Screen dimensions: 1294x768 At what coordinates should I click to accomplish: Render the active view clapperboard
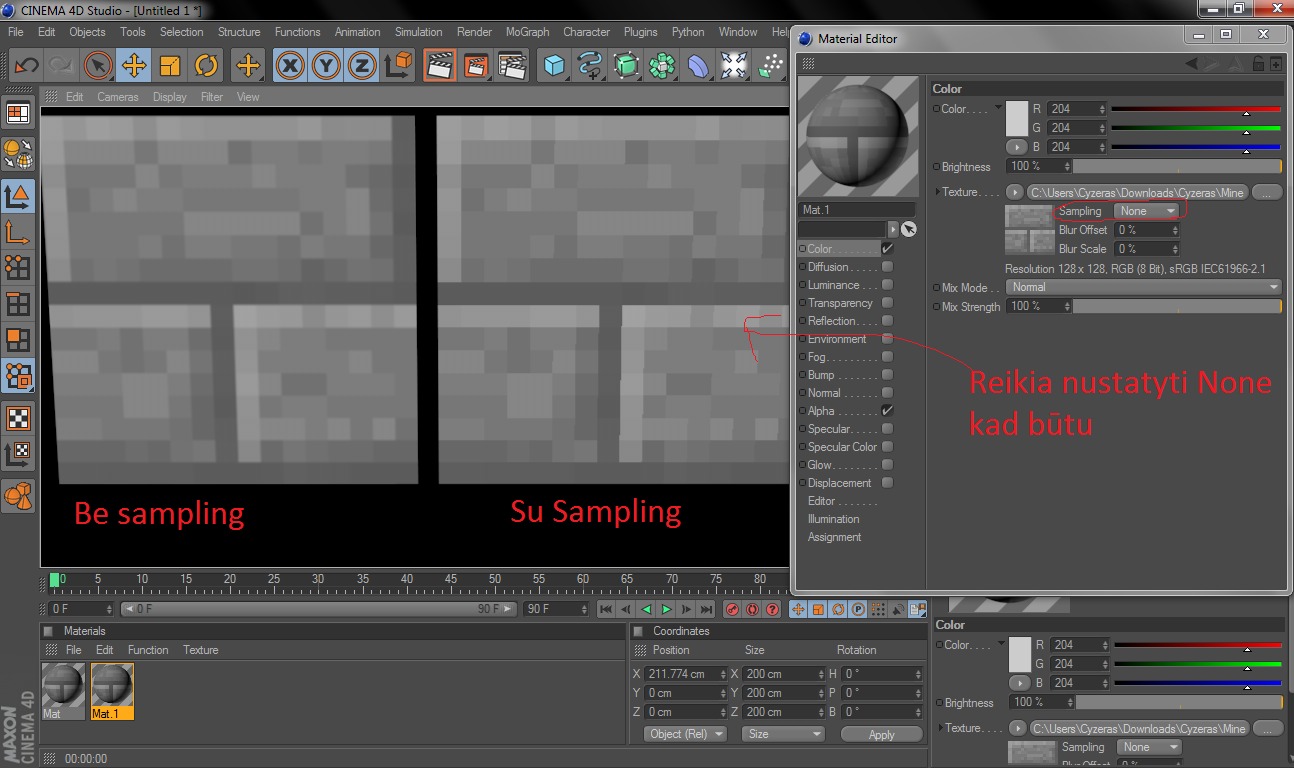[439, 66]
